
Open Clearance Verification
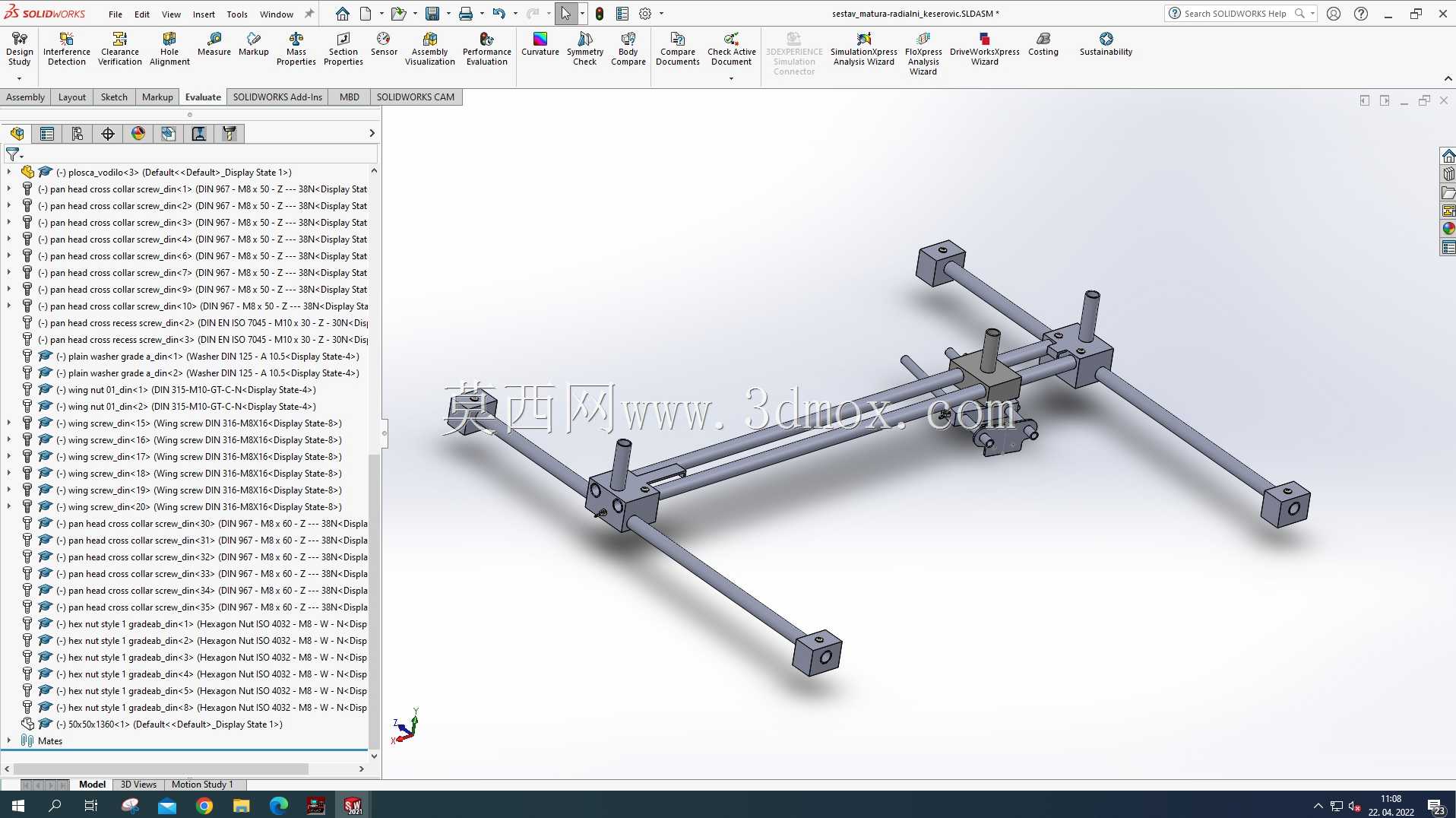pos(120,49)
